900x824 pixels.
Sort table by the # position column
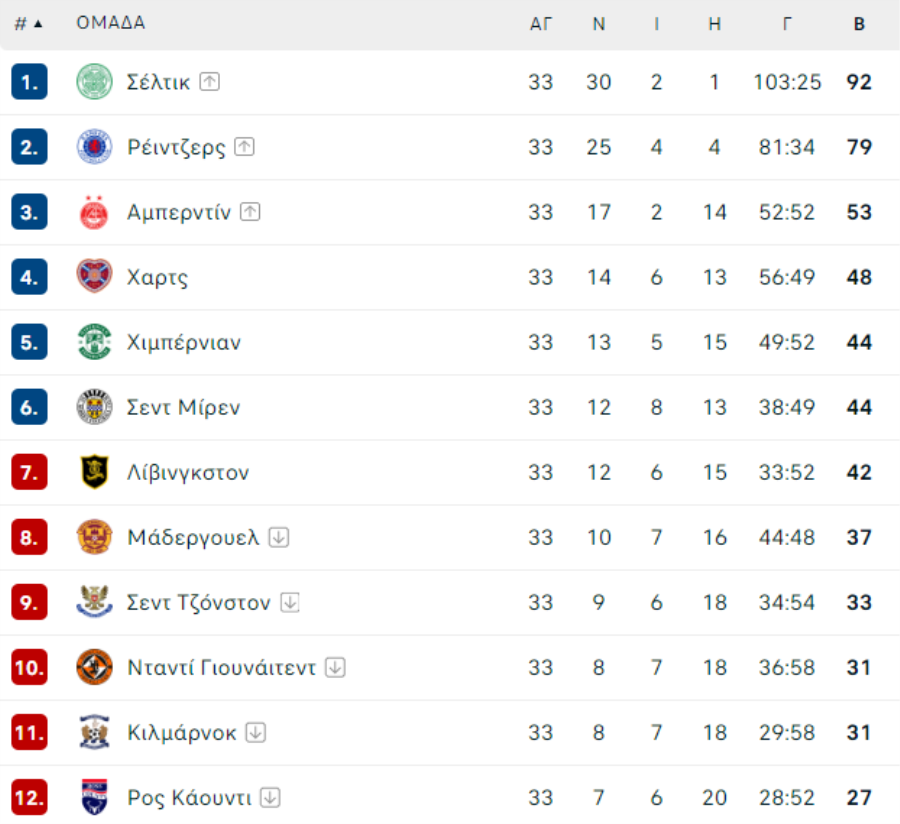(x=28, y=24)
